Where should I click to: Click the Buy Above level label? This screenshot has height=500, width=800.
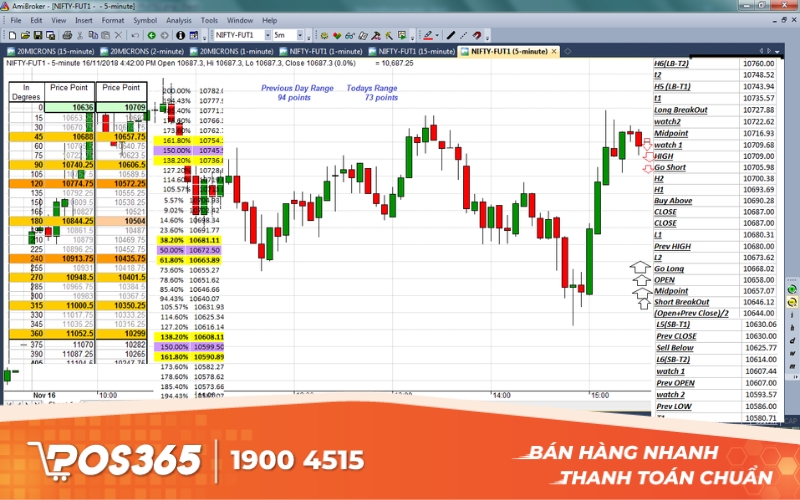(x=673, y=201)
